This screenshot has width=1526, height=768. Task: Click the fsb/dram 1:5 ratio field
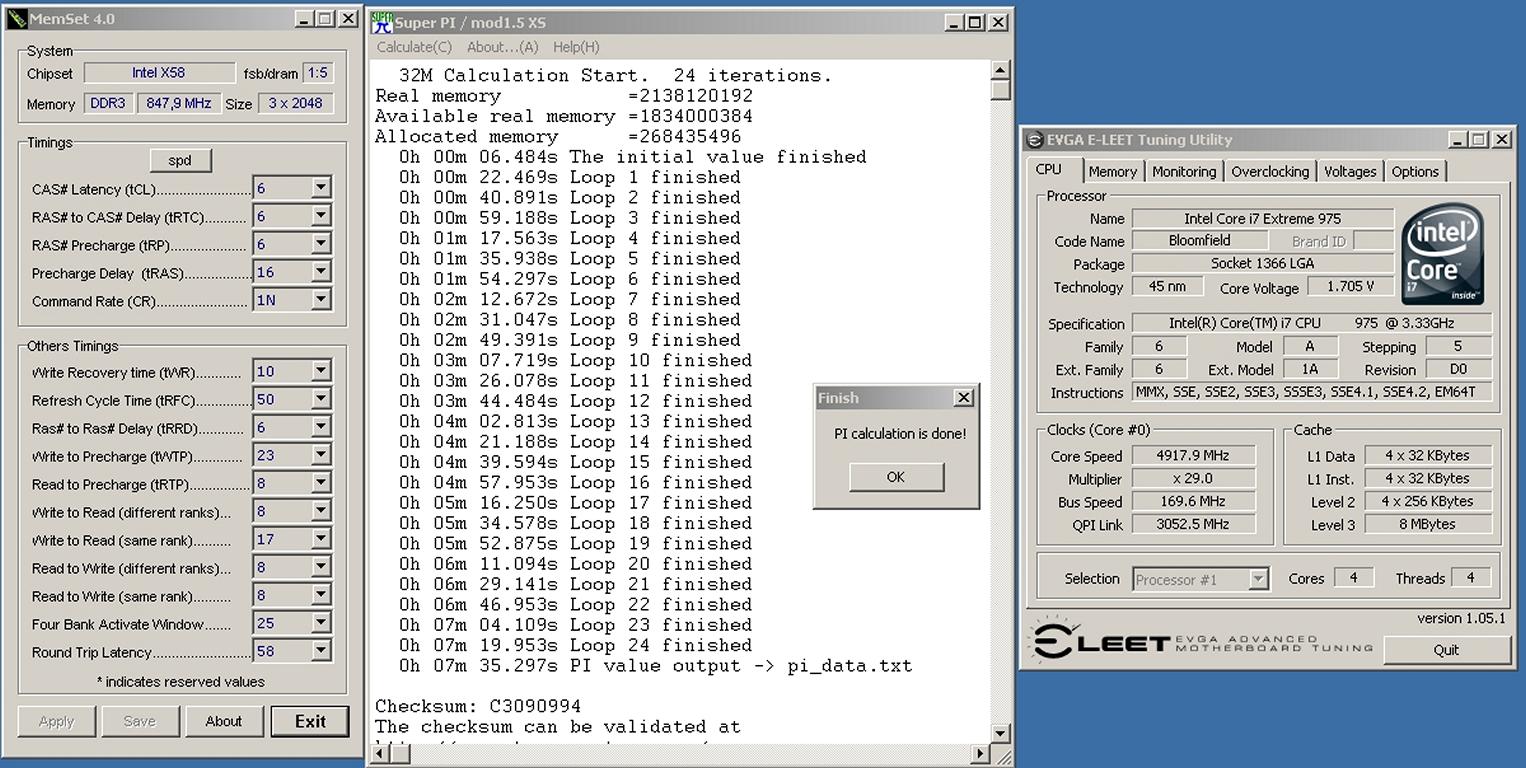(318, 73)
